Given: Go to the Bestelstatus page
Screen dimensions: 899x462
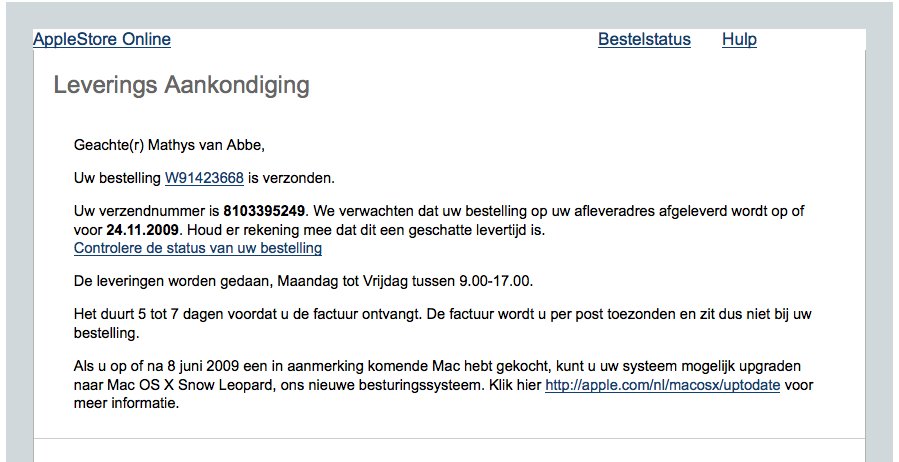Looking at the screenshot, I should (x=644, y=40).
